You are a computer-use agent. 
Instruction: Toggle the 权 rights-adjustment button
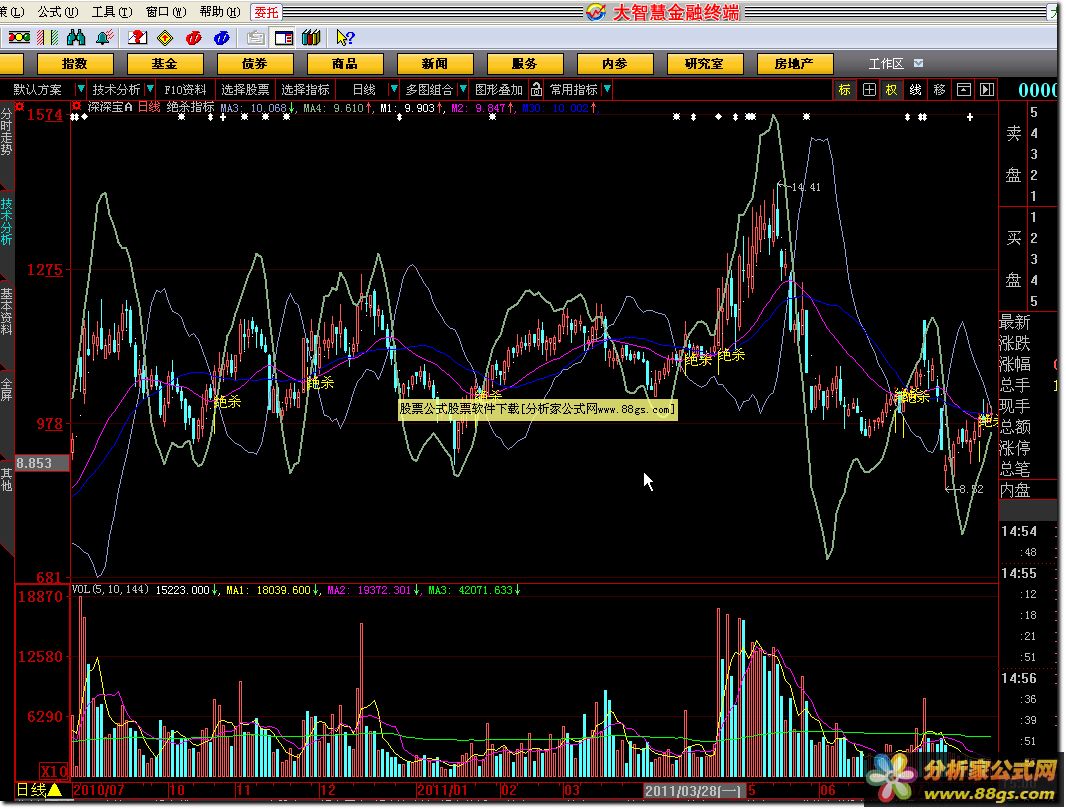pos(892,89)
